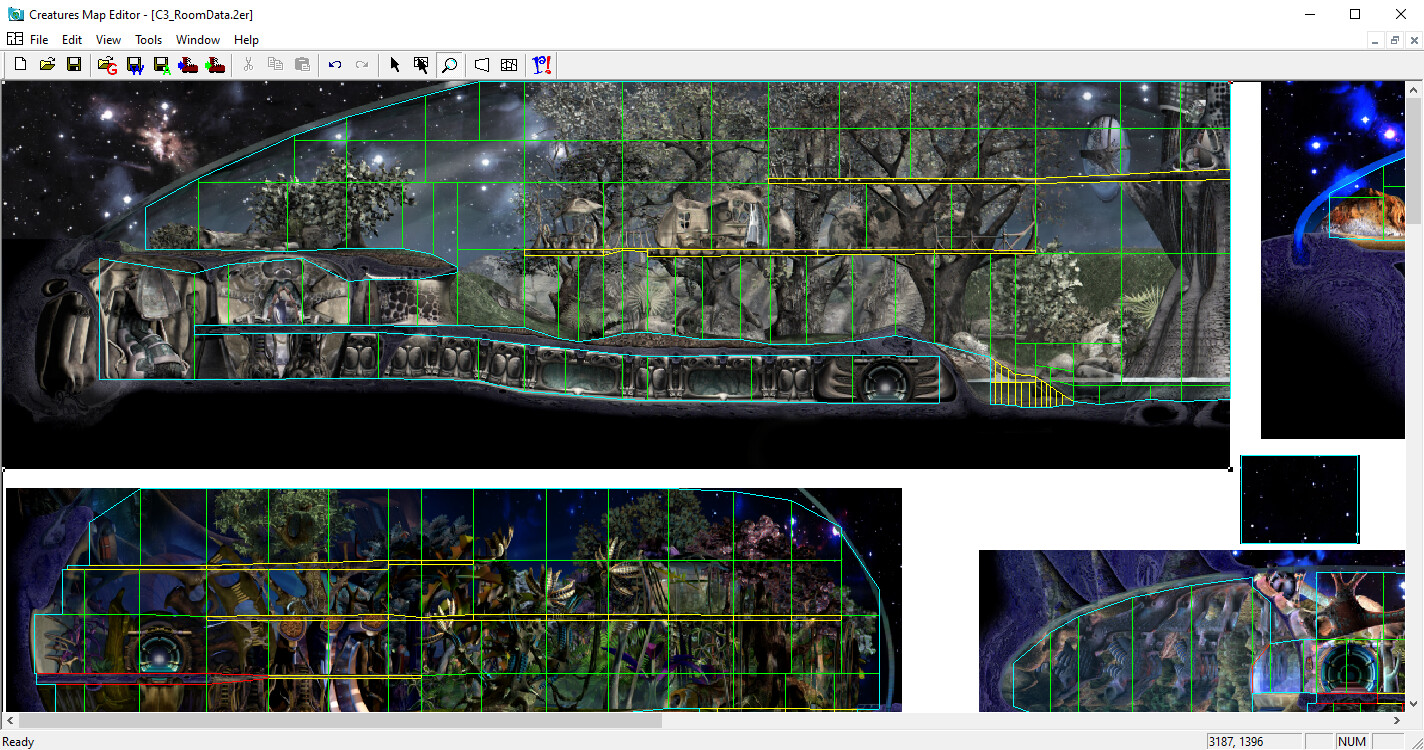The height and width of the screenshot is (750, 1424).
Task: Open the room grid table tool
Action: click(x=508, y=64)
